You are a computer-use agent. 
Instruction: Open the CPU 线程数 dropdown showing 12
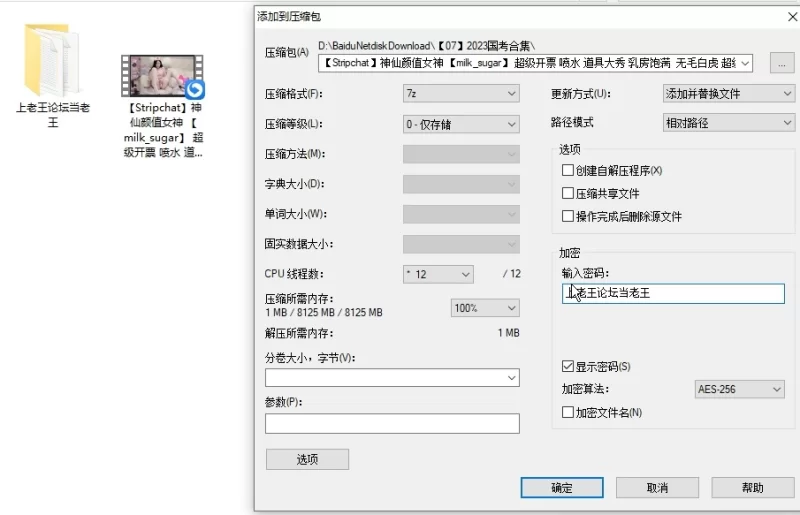click(x=438, y=275)
